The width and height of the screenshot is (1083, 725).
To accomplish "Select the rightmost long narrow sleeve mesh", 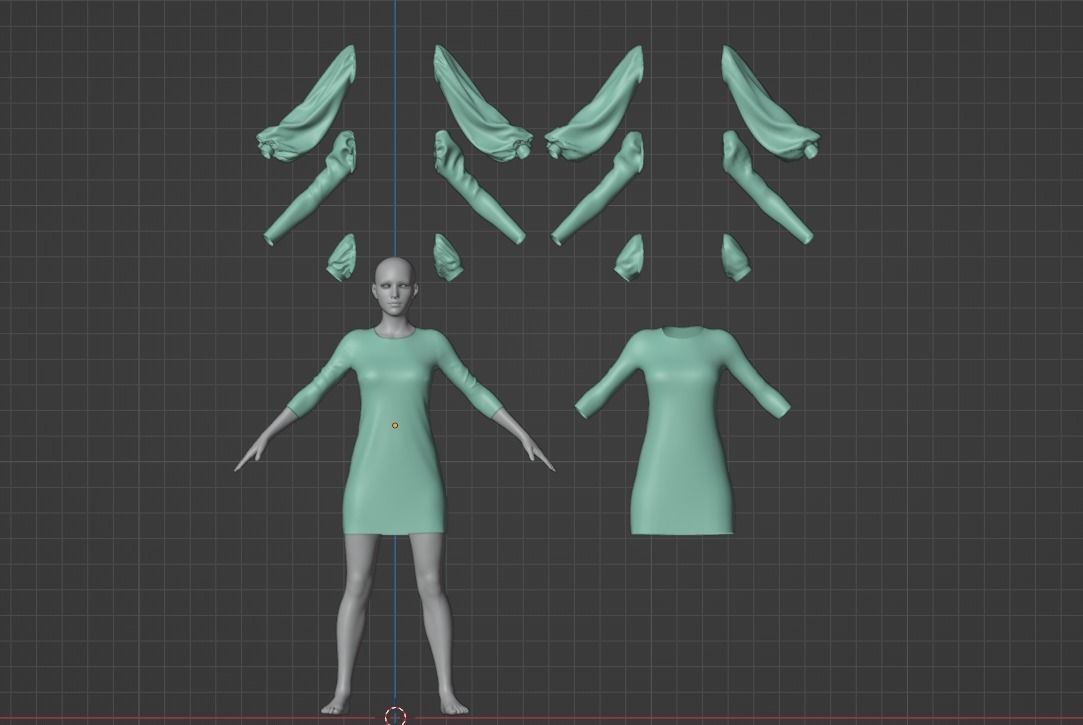I will [x=767, y=187].
